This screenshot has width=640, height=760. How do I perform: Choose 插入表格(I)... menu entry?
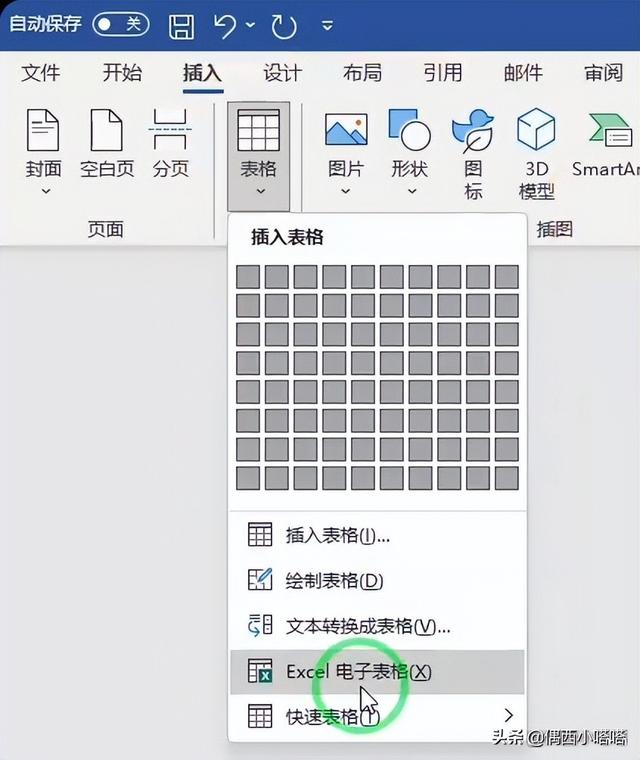click(x=377, y=535)
